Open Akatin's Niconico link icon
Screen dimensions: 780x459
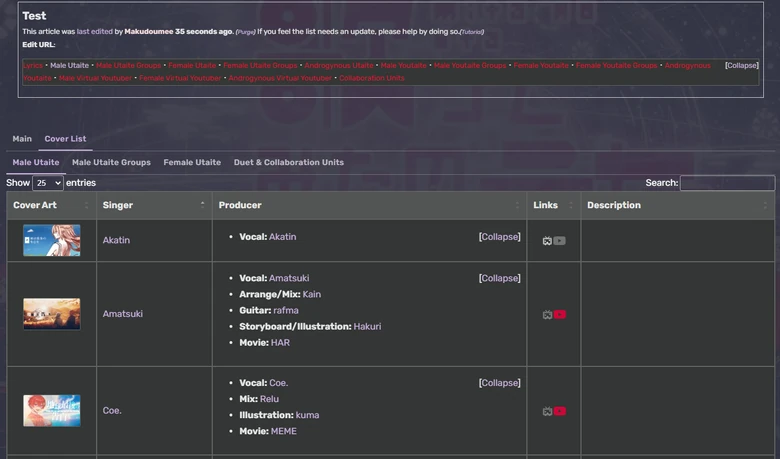click(547, 241)
